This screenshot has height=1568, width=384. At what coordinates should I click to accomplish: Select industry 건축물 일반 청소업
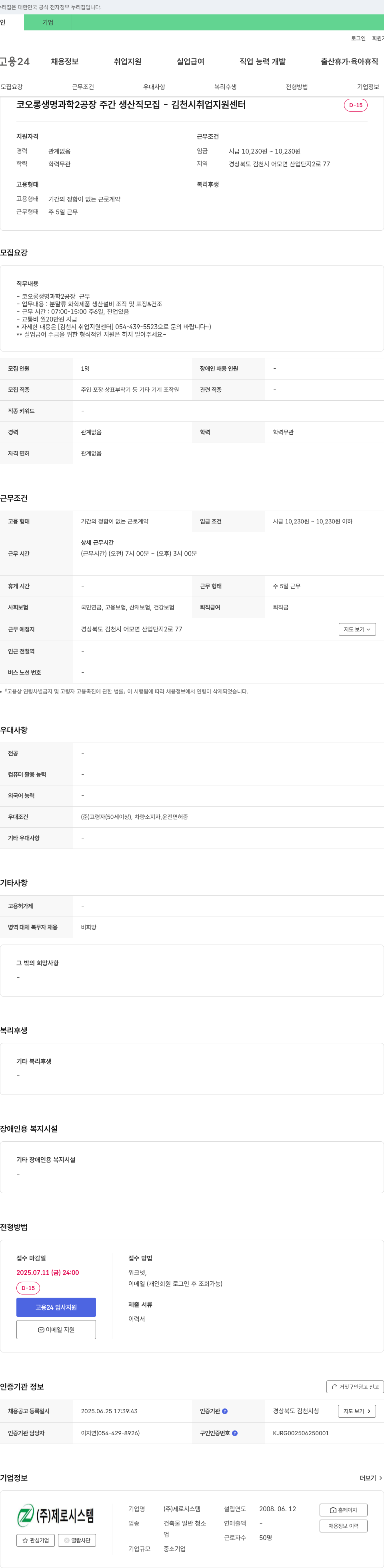pos(184,1528)
